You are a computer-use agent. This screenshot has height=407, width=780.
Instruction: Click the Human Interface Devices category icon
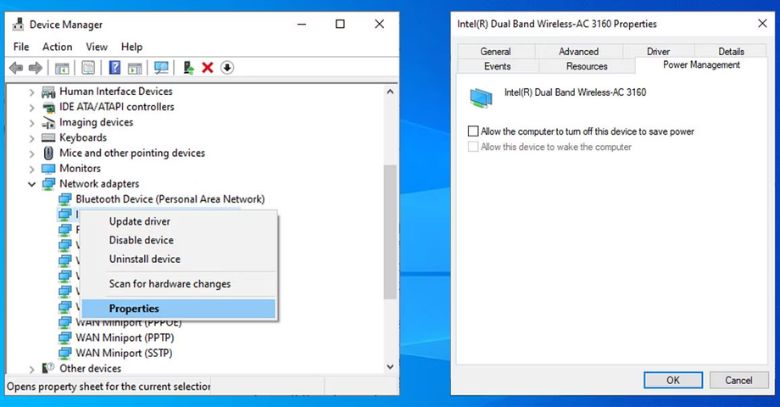[48, 92]
